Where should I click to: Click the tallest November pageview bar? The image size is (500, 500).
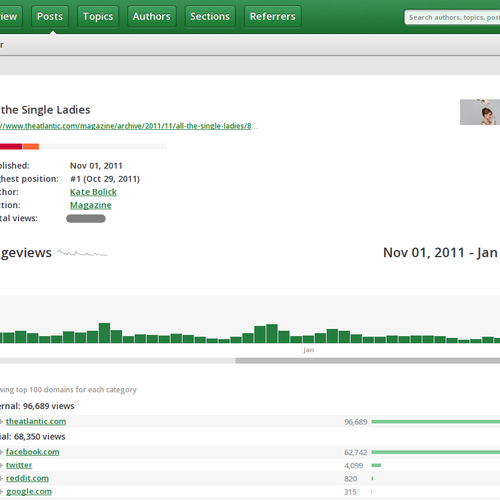104,333
